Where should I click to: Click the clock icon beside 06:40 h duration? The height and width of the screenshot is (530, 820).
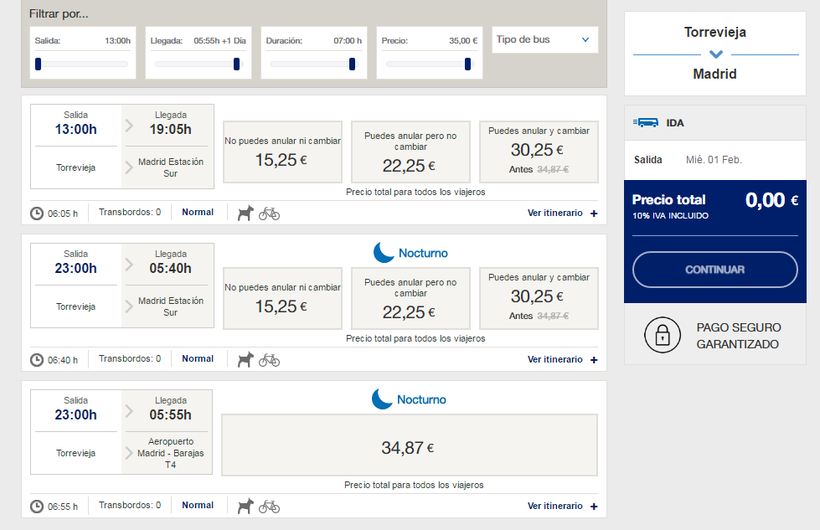(37, 359)
